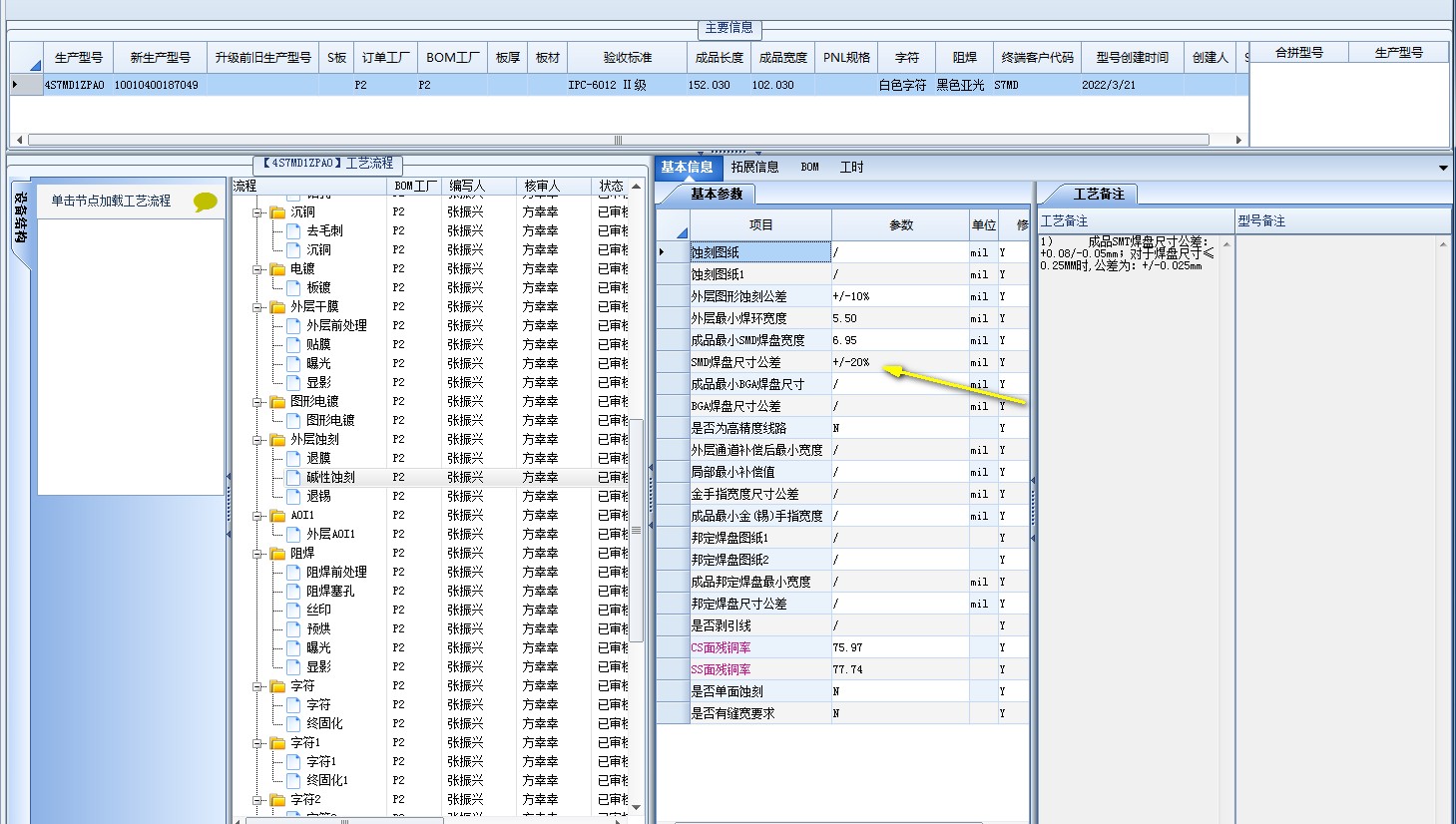Select the 基本参数 tab
The width and height of the screenshot is (1456, 824).
[717, 194]
